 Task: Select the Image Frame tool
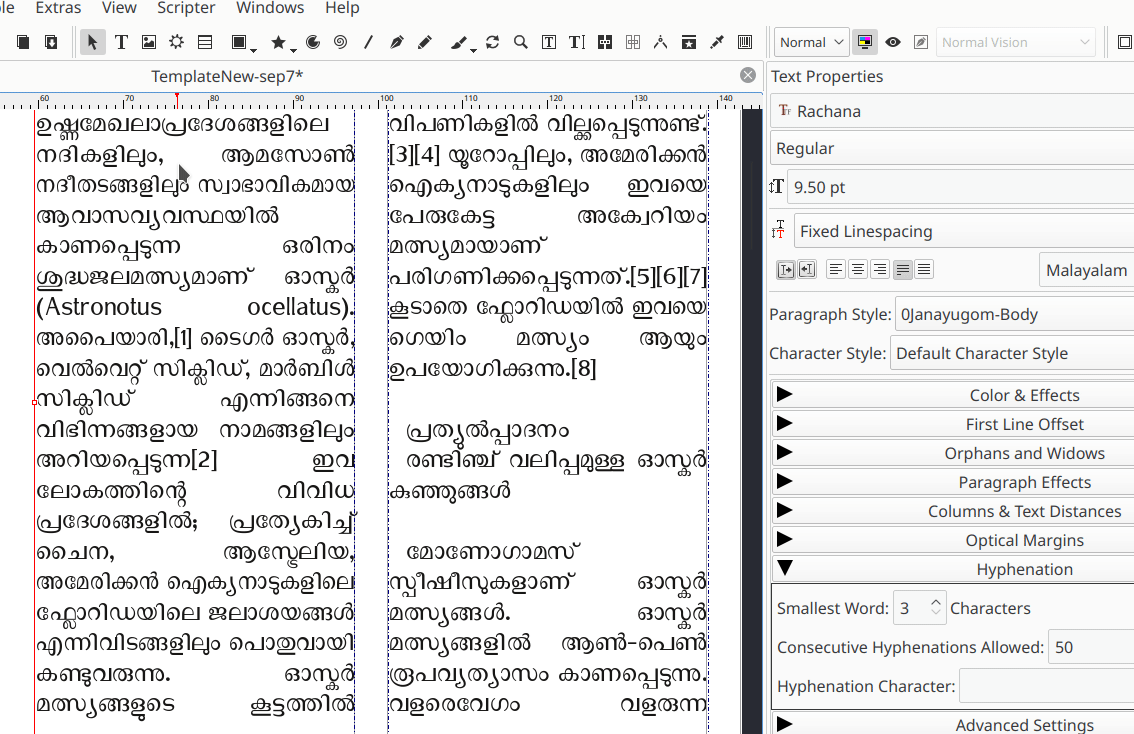click(x=149, y=42)
